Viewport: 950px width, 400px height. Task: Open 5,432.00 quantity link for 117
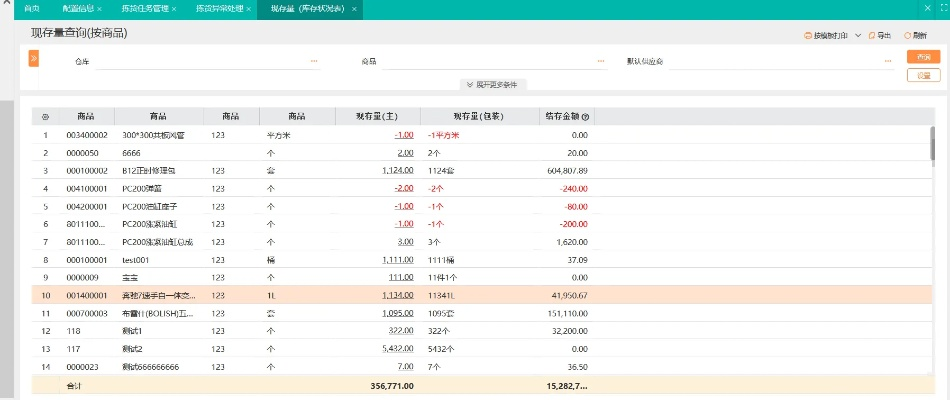[x=398, y=349]
